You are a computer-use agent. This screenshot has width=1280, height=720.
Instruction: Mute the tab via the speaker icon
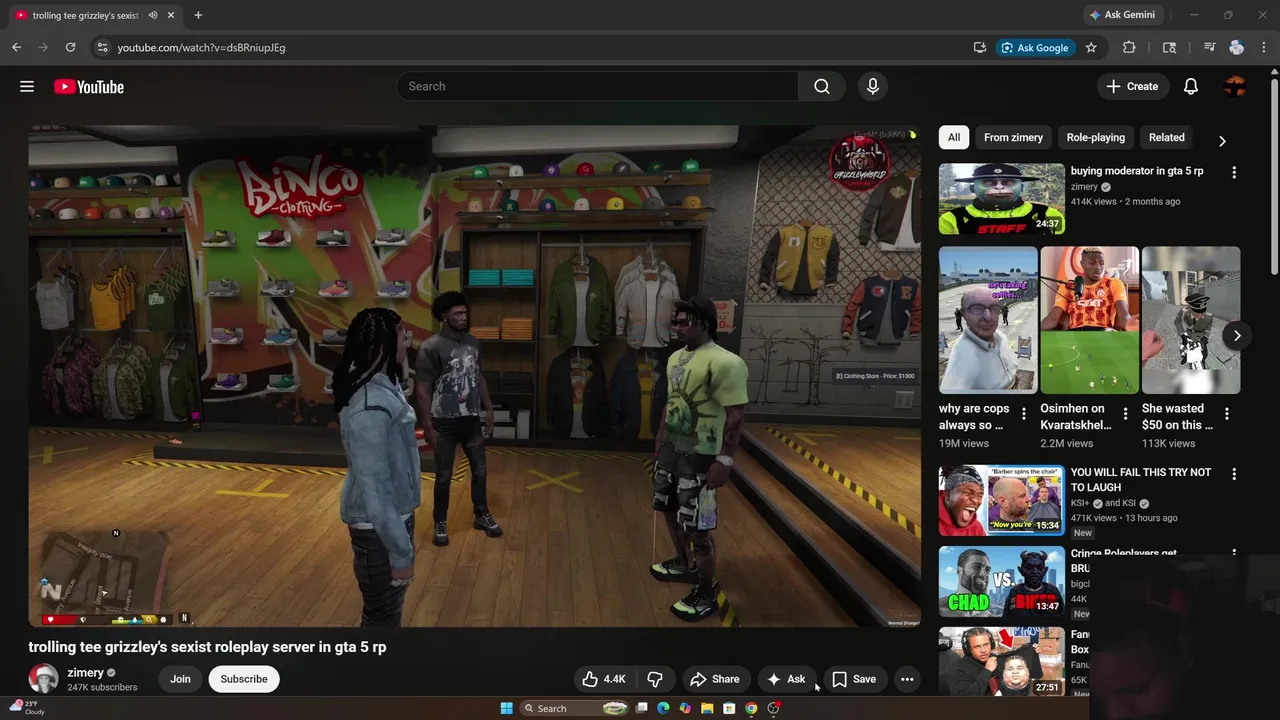(x=153, y=15)
